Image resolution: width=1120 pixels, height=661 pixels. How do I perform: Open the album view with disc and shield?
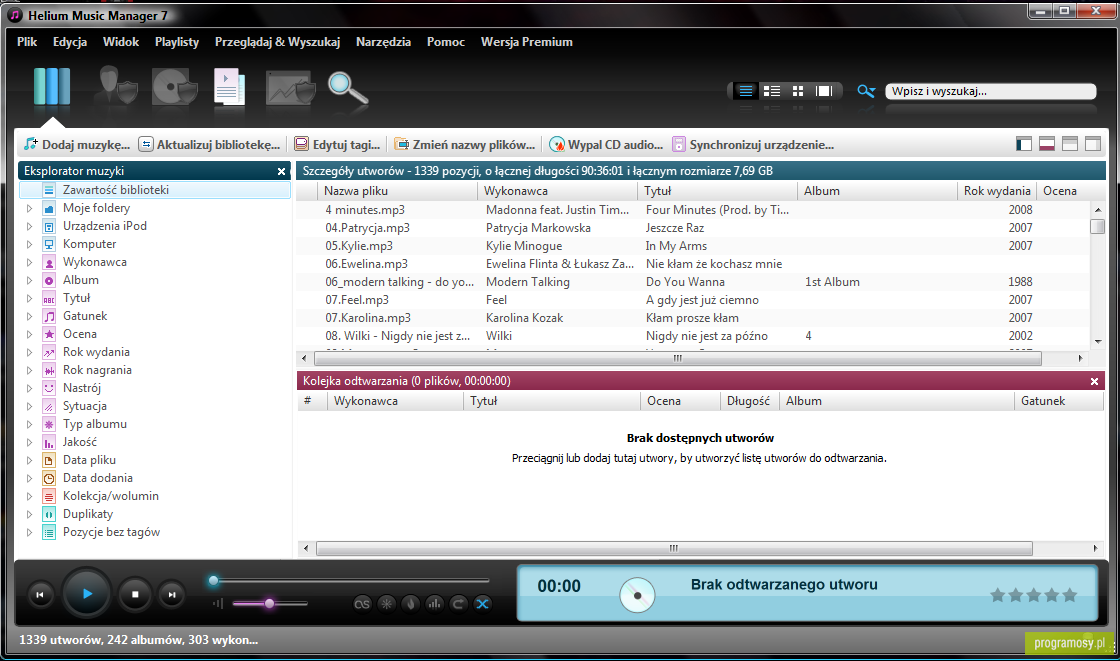pyautogui.click(x=174, y=86)
